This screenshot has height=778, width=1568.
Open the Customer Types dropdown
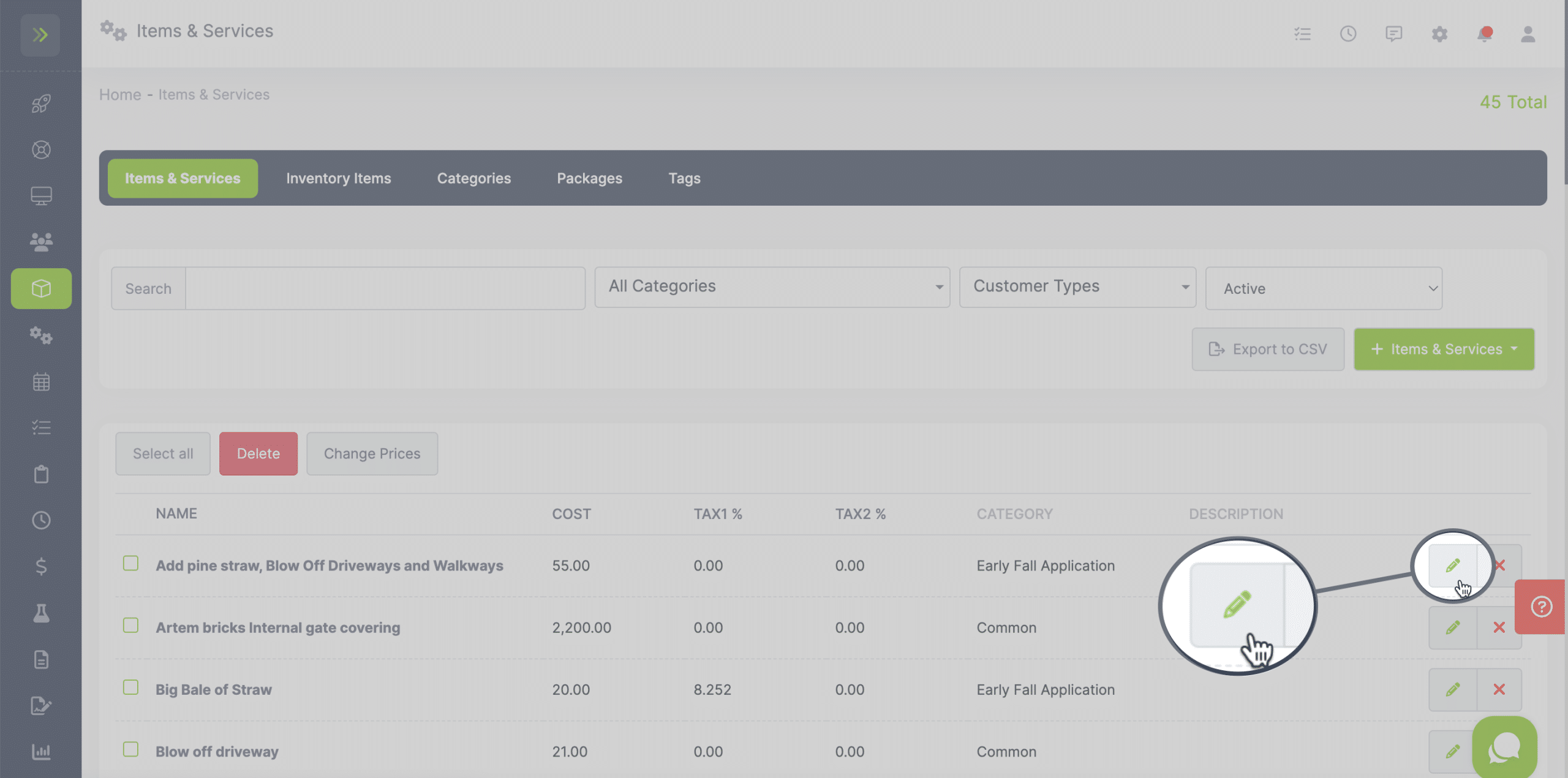(x=1077, y=287)
